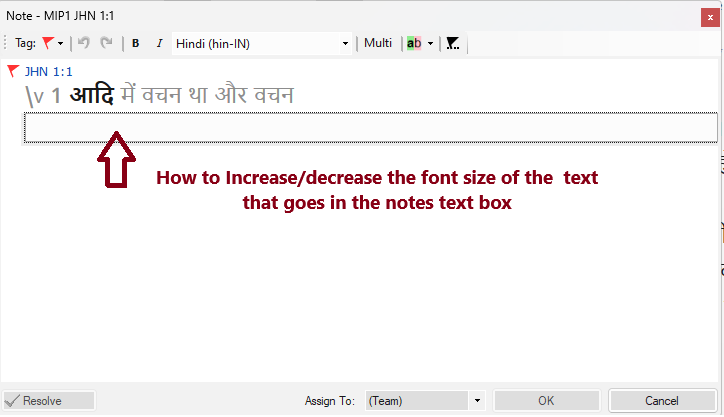This screenshot has width=724, height=417.
Task: Click the bold word आदि in verse text
Action: click(x=91, y=95)
